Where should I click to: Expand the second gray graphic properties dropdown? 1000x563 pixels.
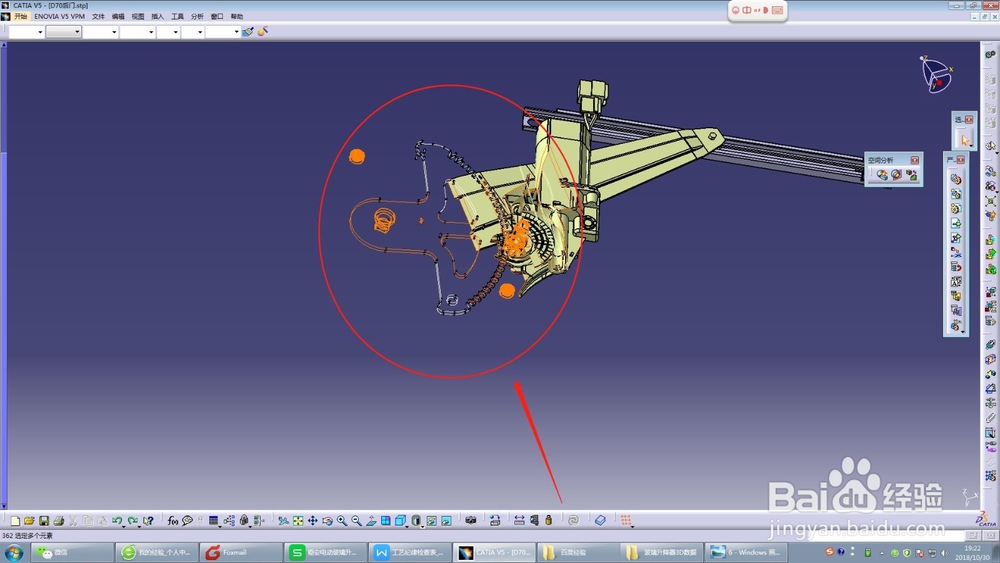77,32
